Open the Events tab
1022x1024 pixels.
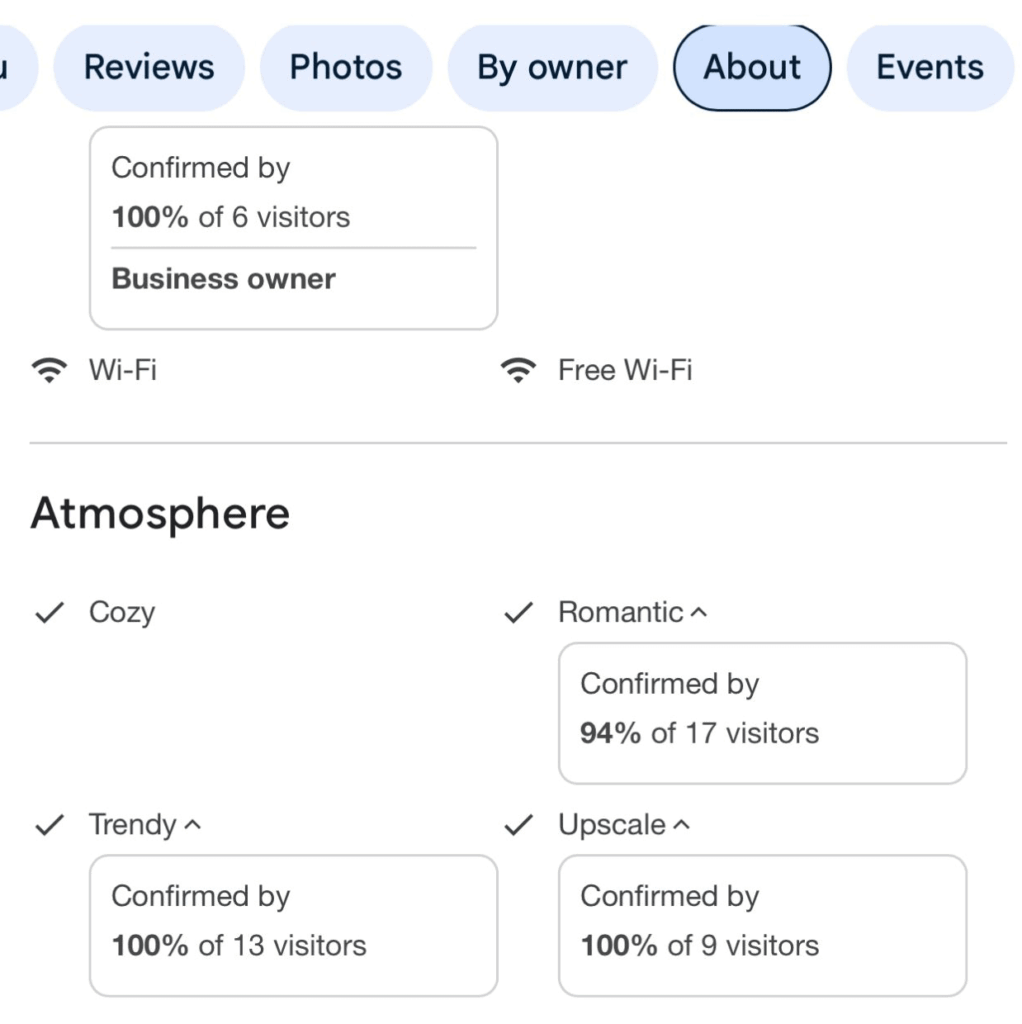(x=930, y=68)
